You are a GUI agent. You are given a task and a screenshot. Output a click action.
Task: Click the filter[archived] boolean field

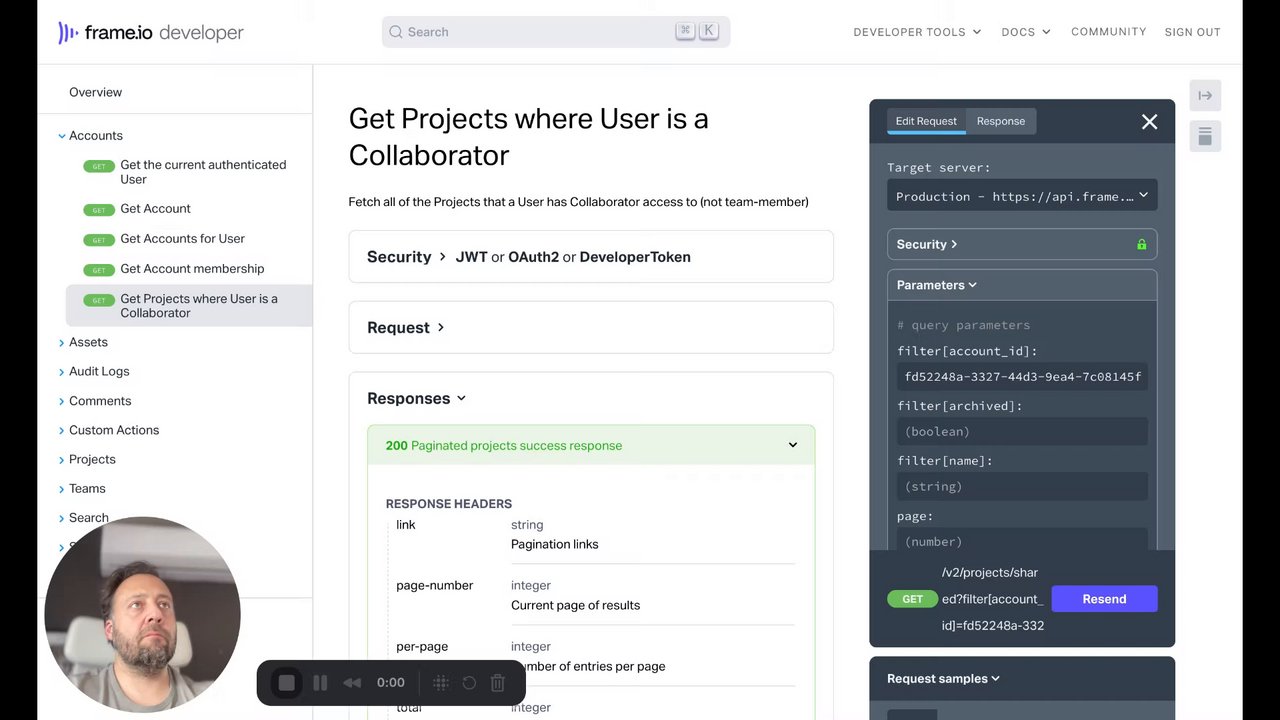[x=1021, y=432]
